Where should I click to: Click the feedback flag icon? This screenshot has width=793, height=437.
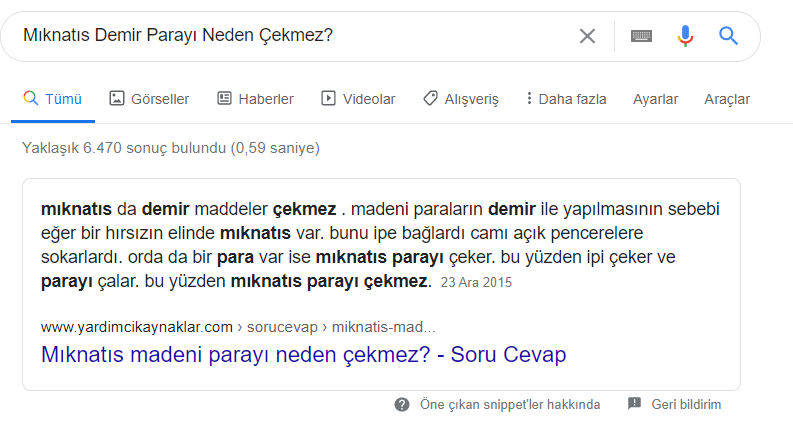point(634,404)
